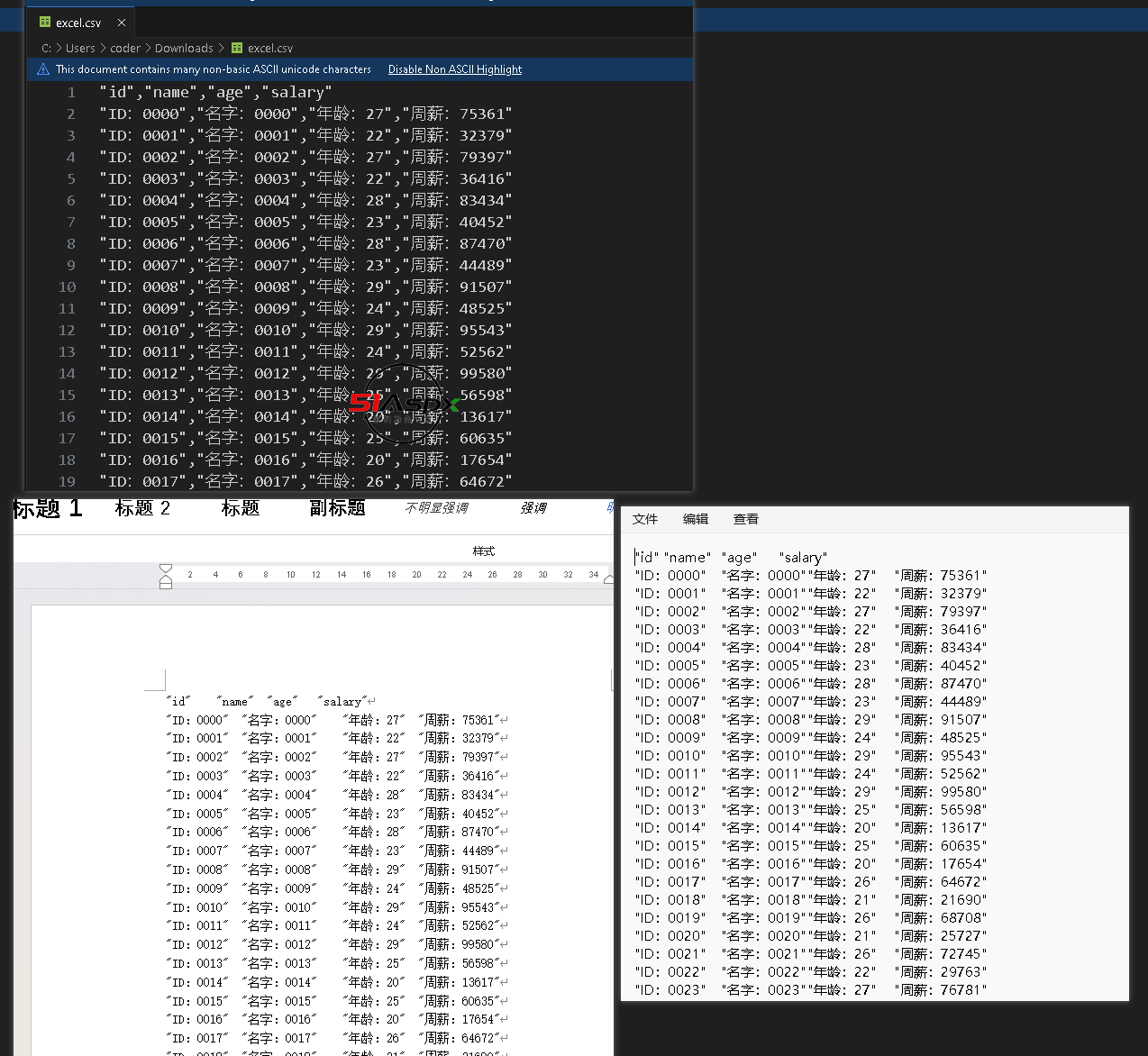Close the excel.csv editor tab
The width and height of the screenshot is (1148, 1056).
pos(122,23)
